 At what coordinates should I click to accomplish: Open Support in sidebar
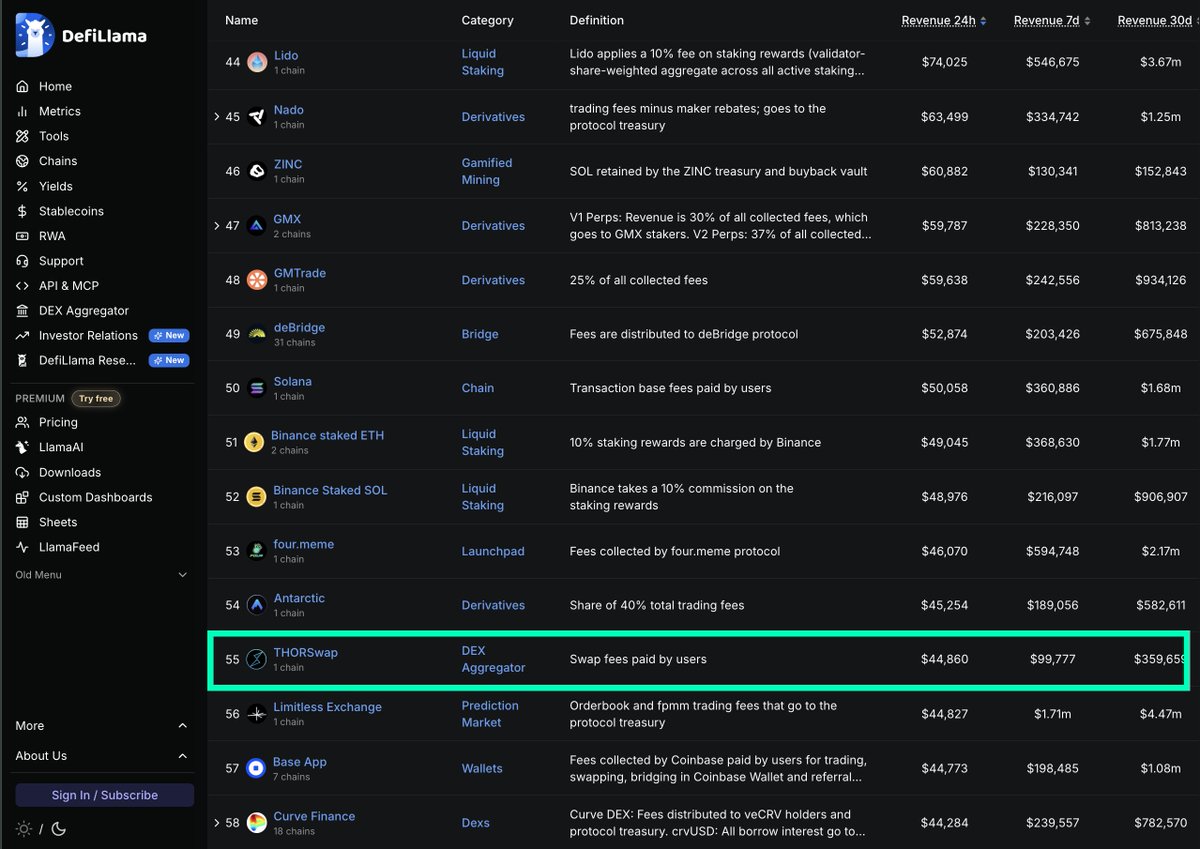coord(61,261)
